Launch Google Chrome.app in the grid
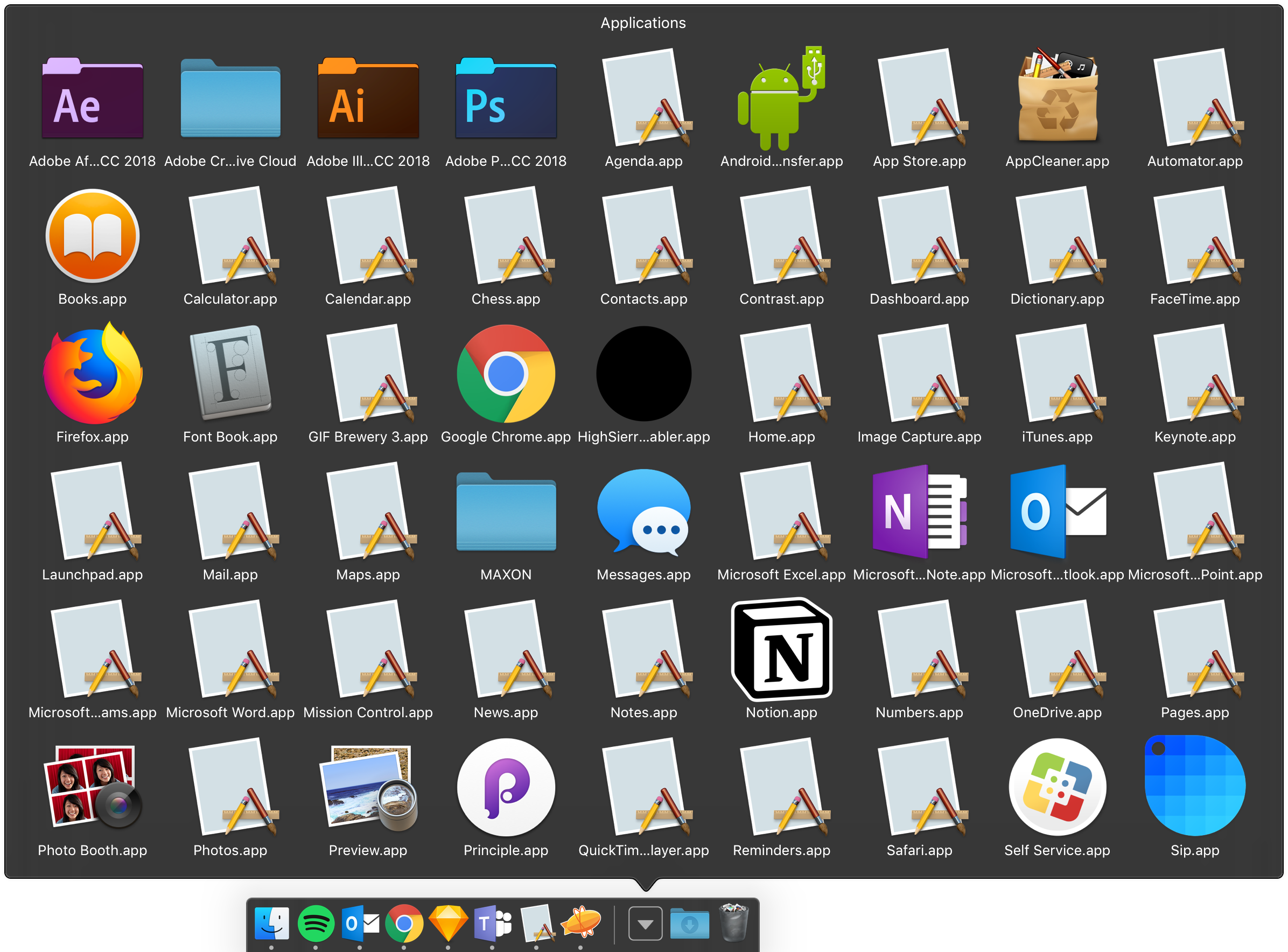The image size is (1288, 952). (x=506, y=375)
